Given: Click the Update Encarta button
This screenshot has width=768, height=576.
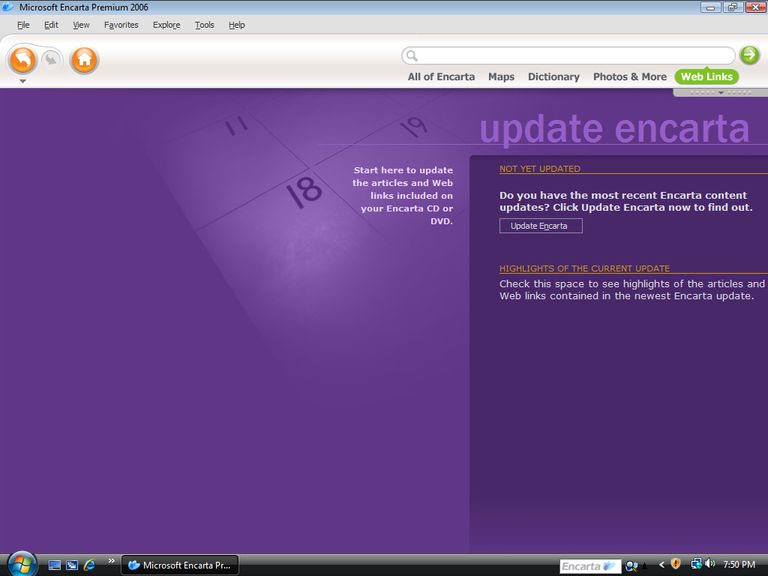Looking at the screenshot, I should coord(540,226).
